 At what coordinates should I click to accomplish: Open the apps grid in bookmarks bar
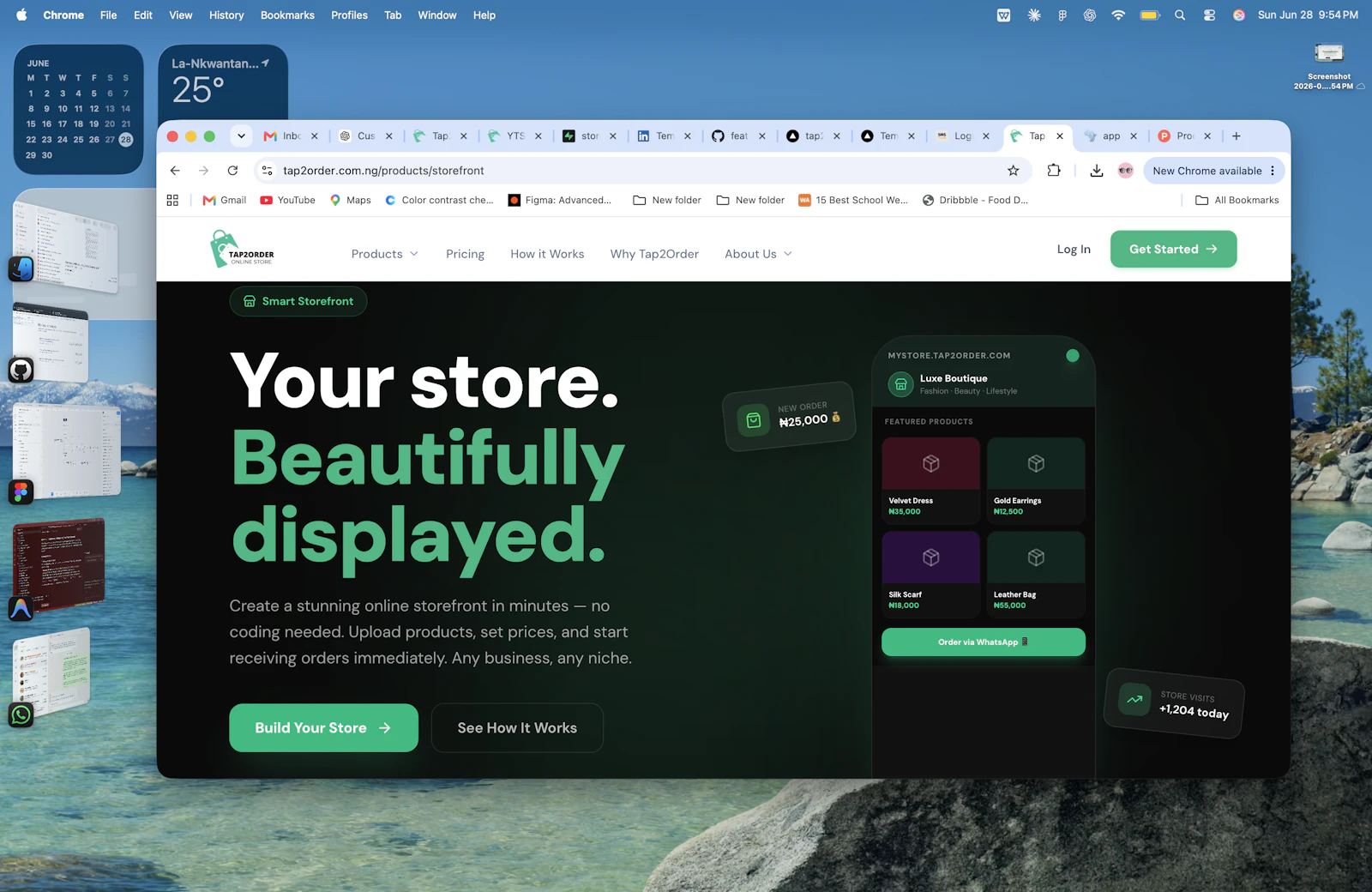(x=172, y=200)
